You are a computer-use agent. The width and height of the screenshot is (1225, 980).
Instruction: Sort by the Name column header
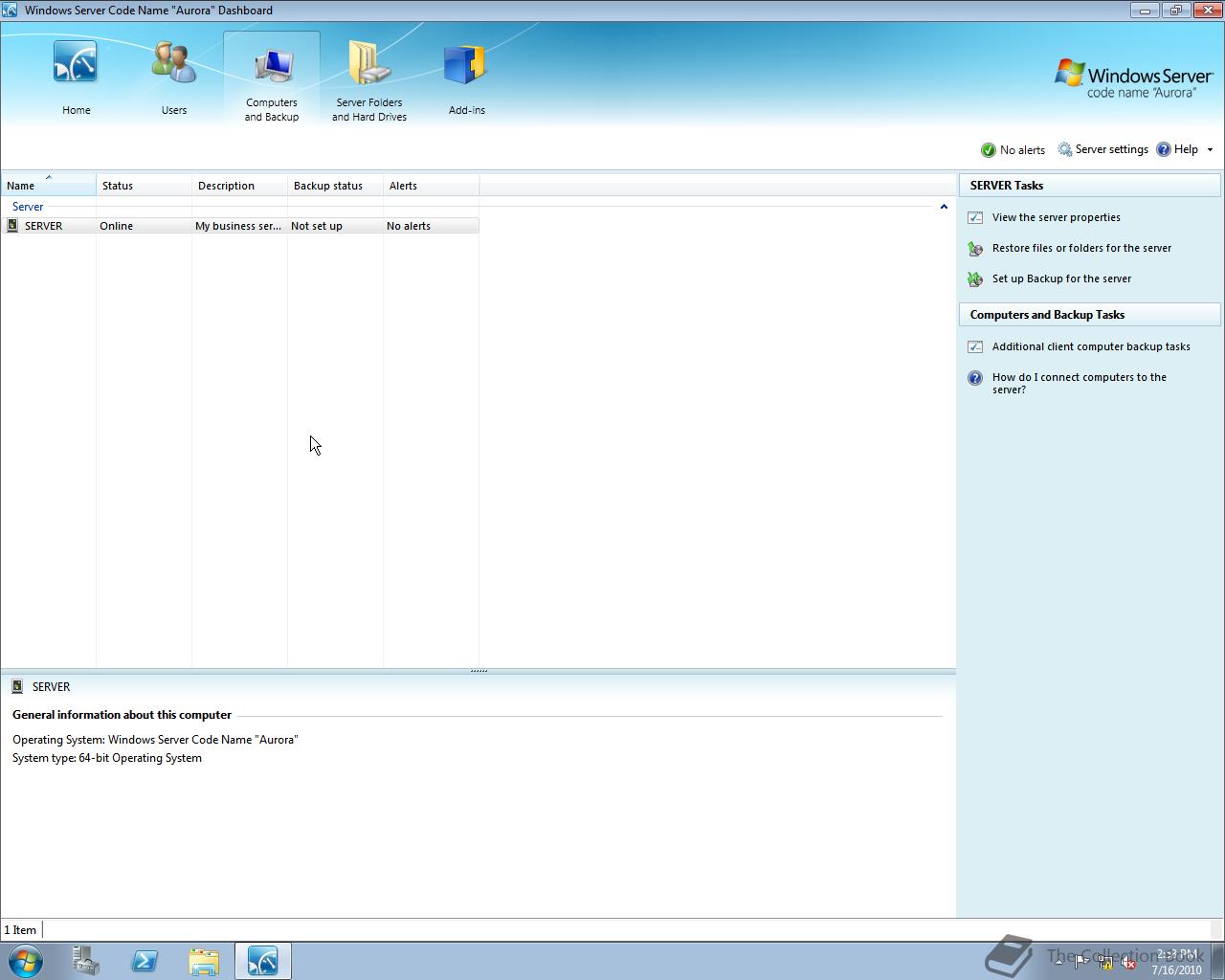[48, 186]
